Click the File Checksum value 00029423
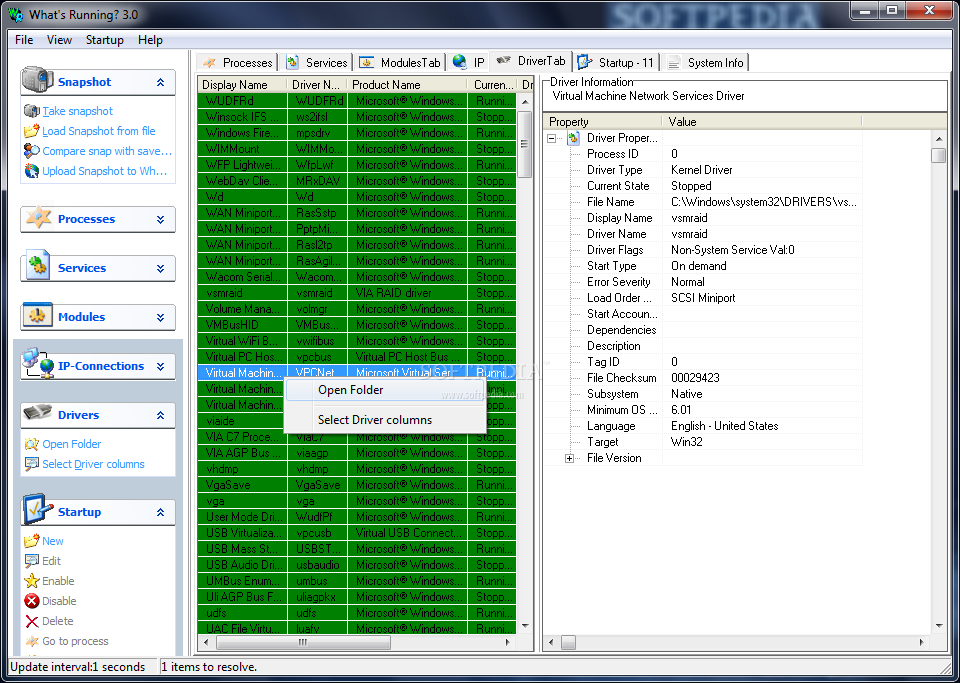This screenshot has height=683, width=960. [695, 378]
